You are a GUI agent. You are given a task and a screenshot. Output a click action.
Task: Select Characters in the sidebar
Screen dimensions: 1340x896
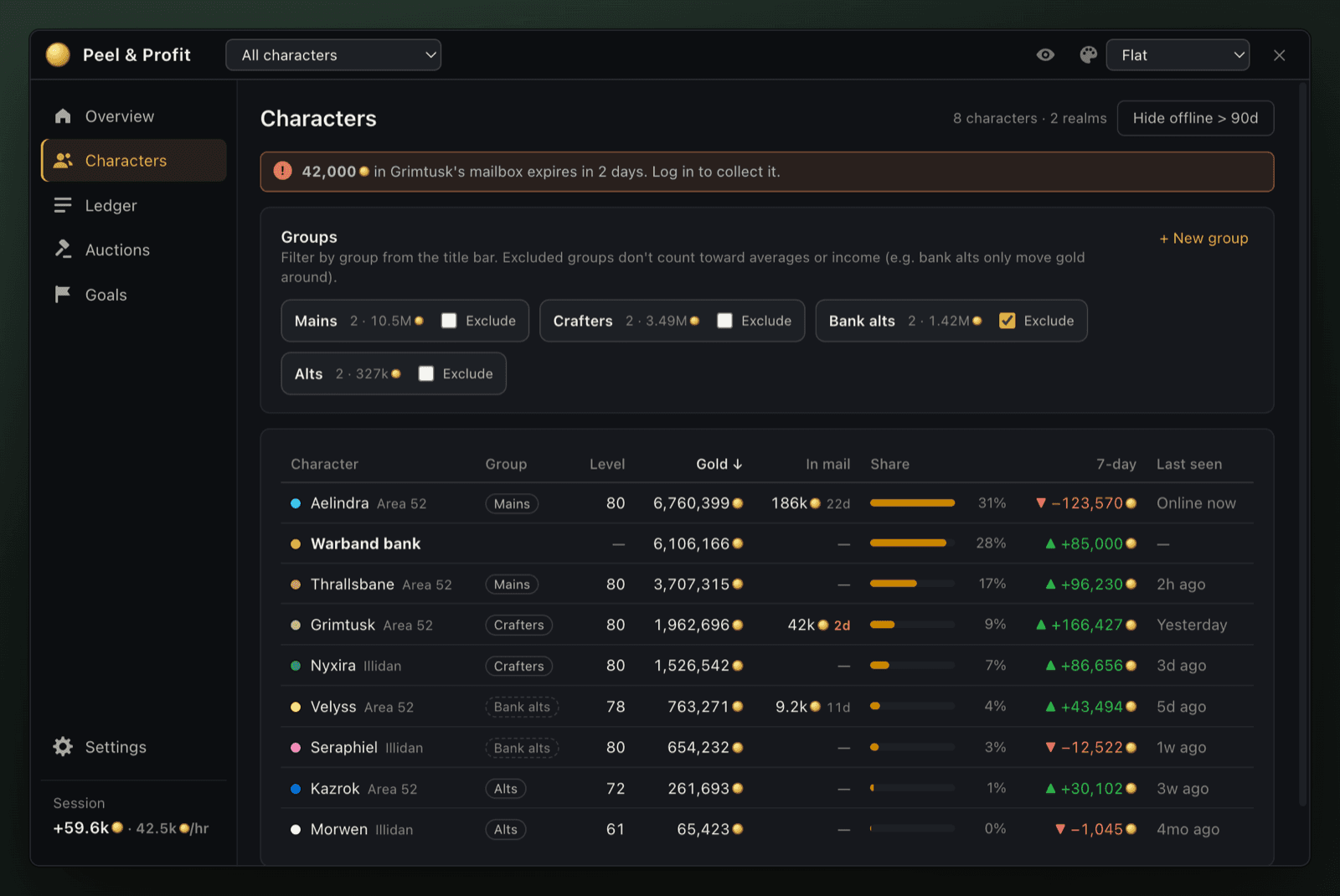134,161
